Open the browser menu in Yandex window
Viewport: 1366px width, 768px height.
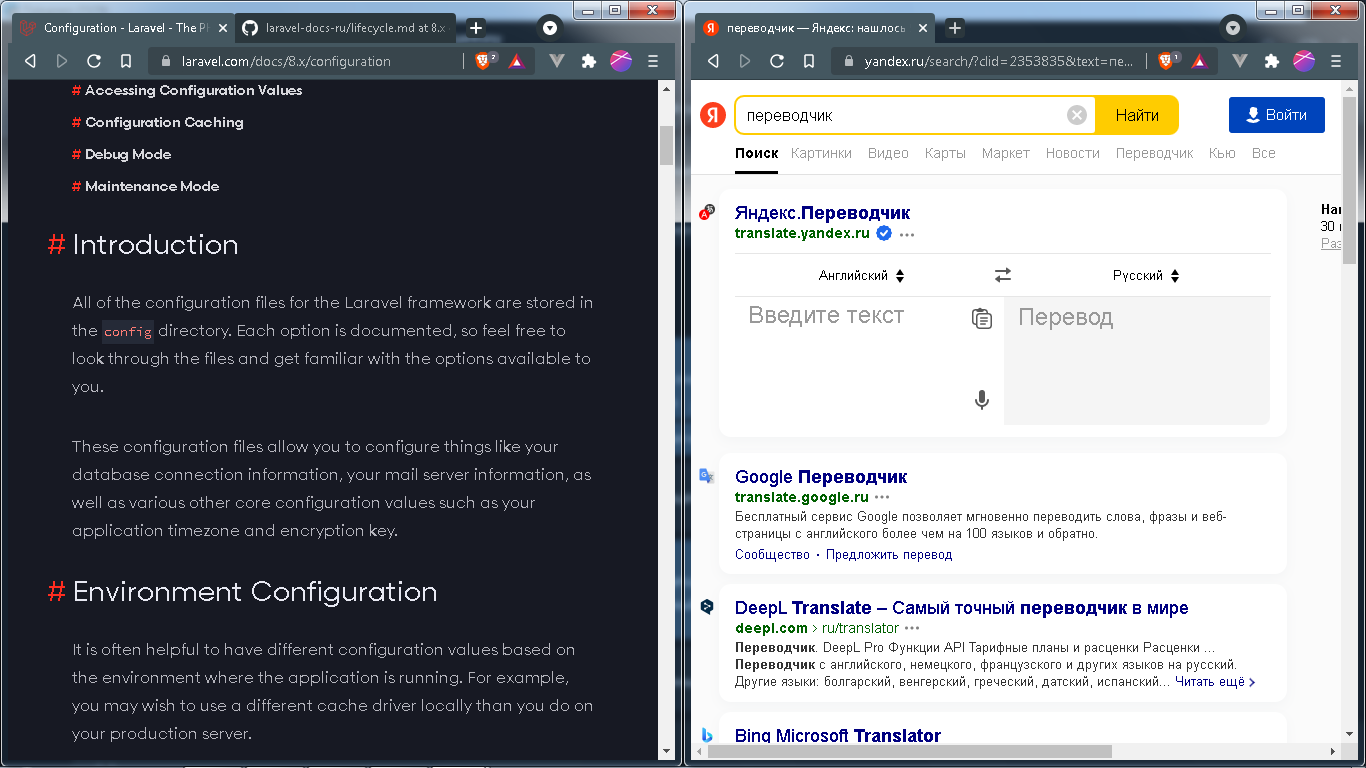click(x=1336, y=61)
